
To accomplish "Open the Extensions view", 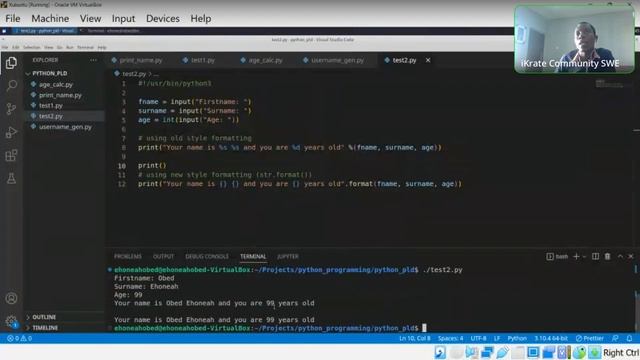I will pyautogui.click(x=11, y=155).
